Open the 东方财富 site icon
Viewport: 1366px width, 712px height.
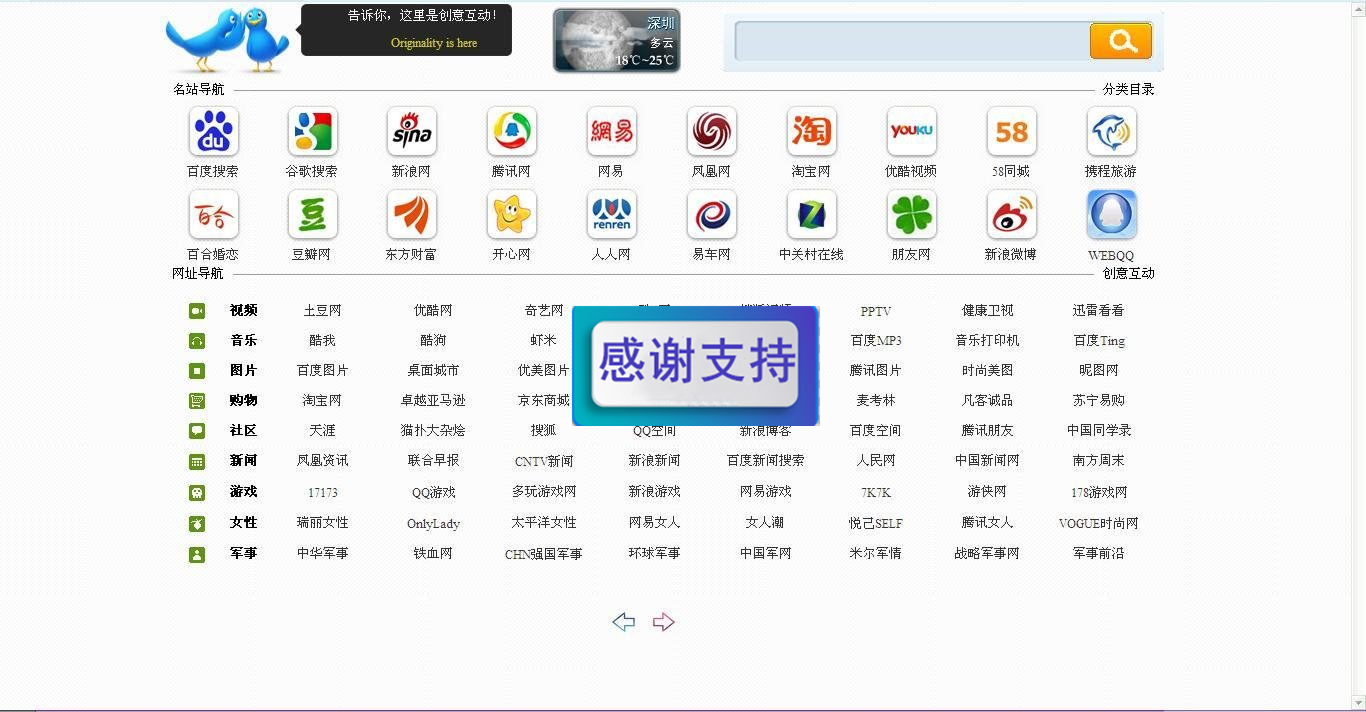click(412, 215)
